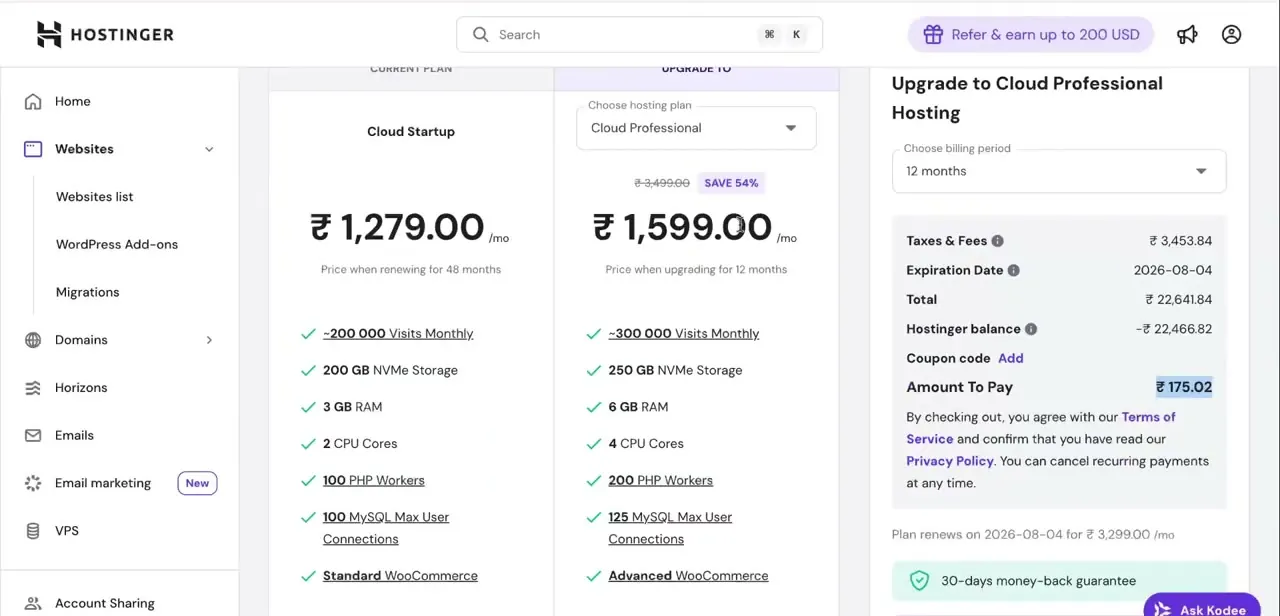Click the 6 GB RAM text
The height and width of the screenshot is (616, 1280).
tap(638, 407)
